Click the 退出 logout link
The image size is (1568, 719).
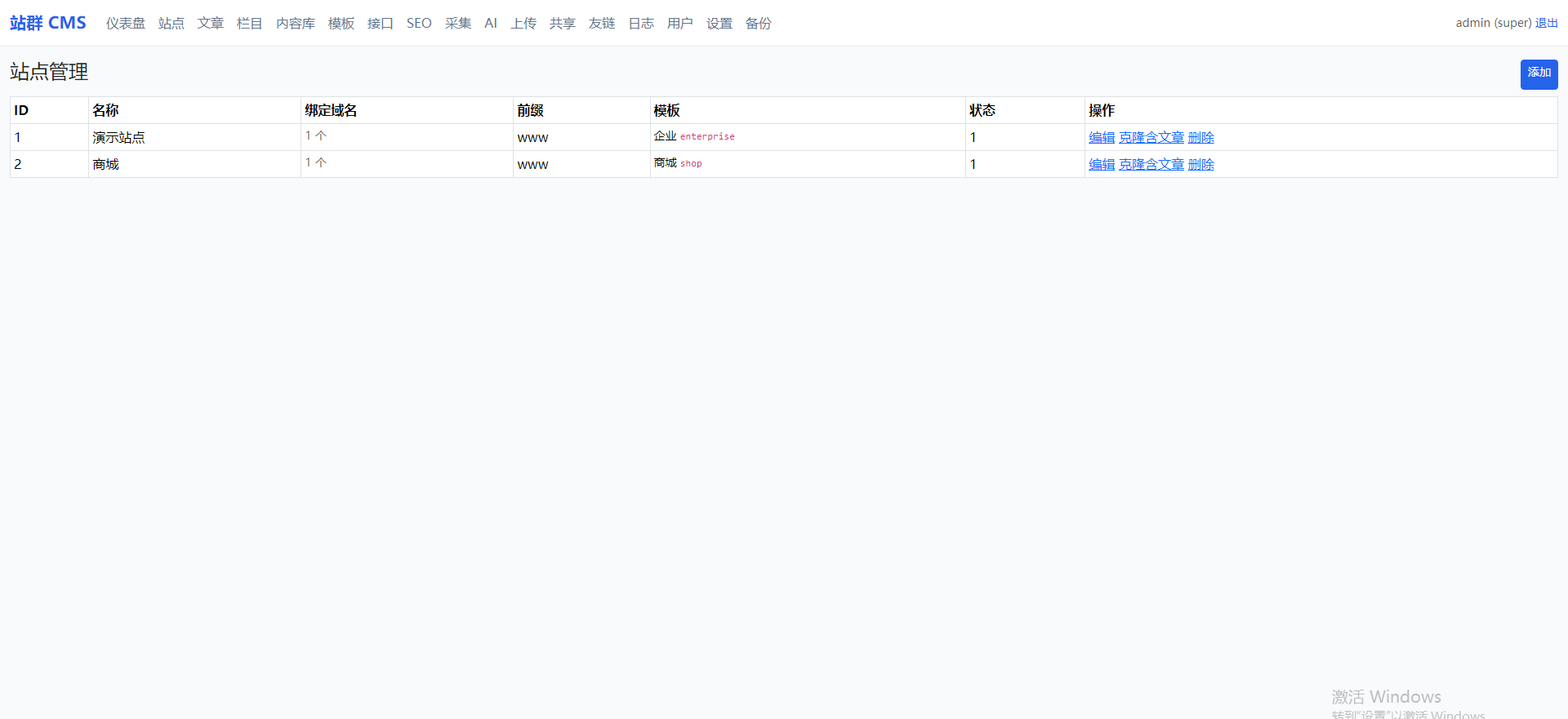[1546, 23]
